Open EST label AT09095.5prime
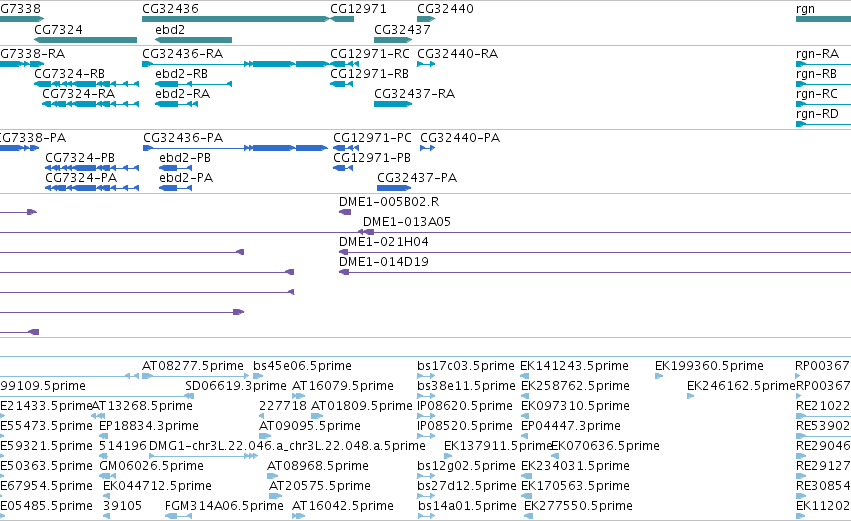The image size is (851, 521). click(x=309, y=426)
